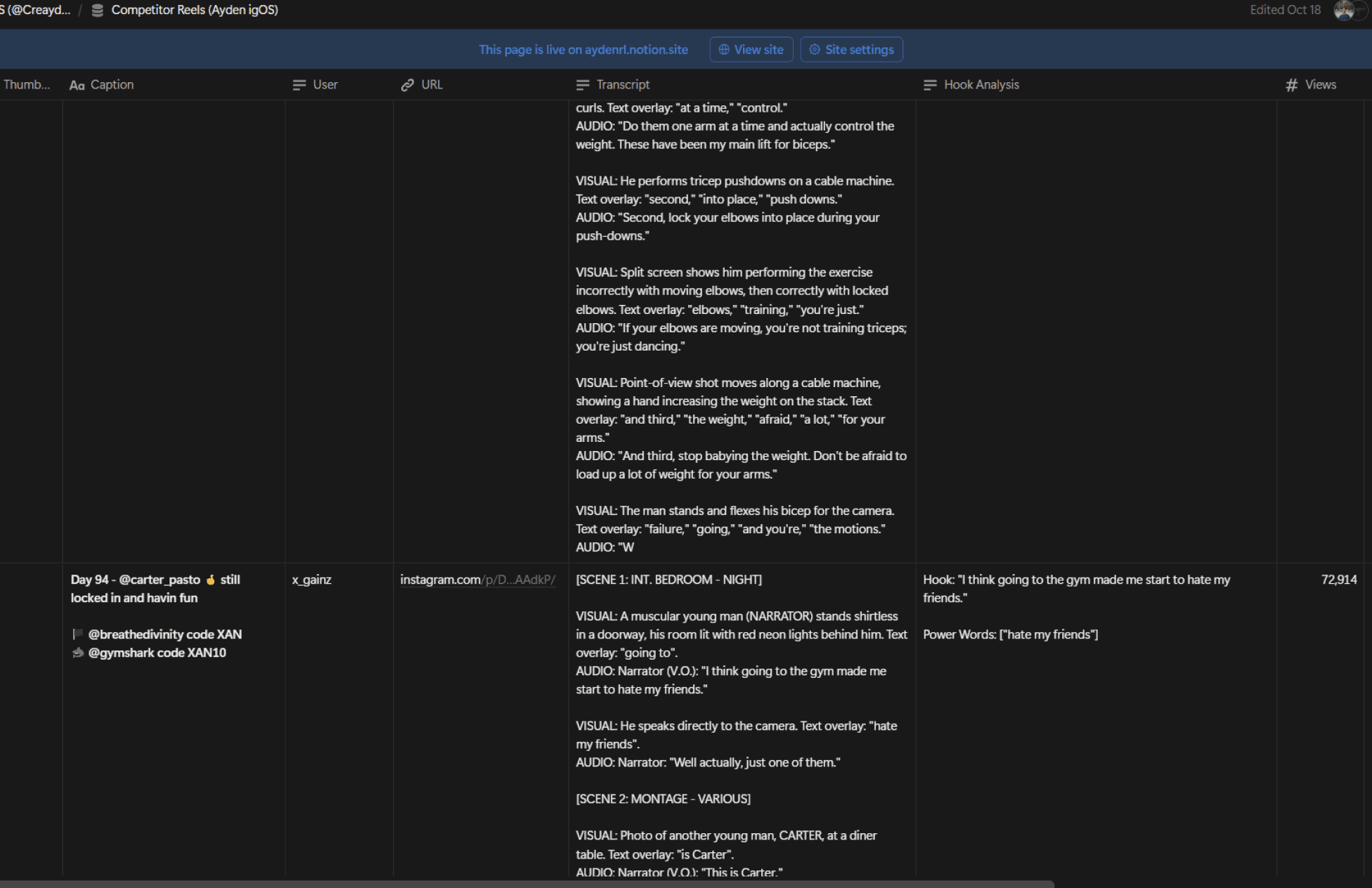This screenshot has height=888, width=1372.
Task: Go to the @Creayd... parent breadcrumb
Action: [x=39, y=11]
